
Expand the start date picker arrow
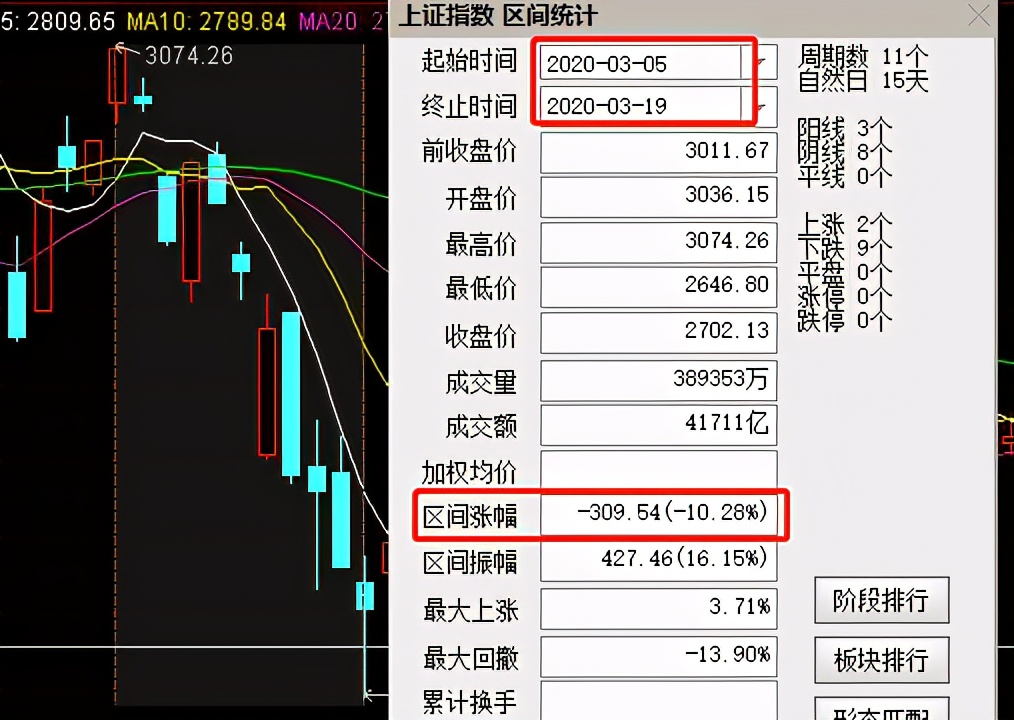point(763,61)
